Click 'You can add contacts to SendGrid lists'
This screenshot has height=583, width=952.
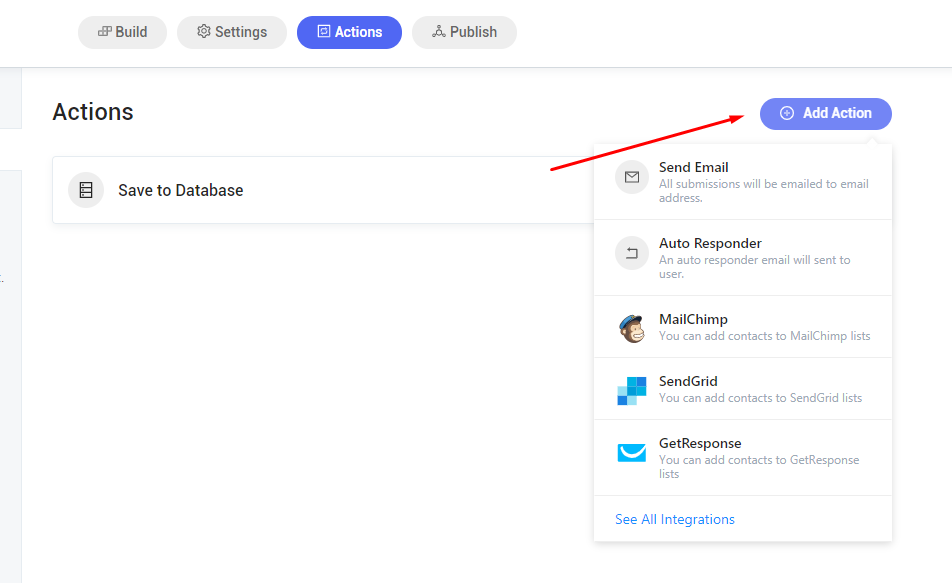point(760,398)
